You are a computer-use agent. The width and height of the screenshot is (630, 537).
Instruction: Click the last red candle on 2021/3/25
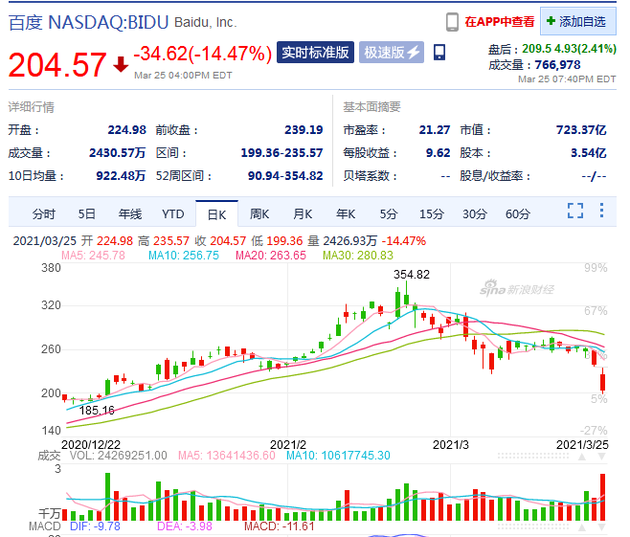603,382
